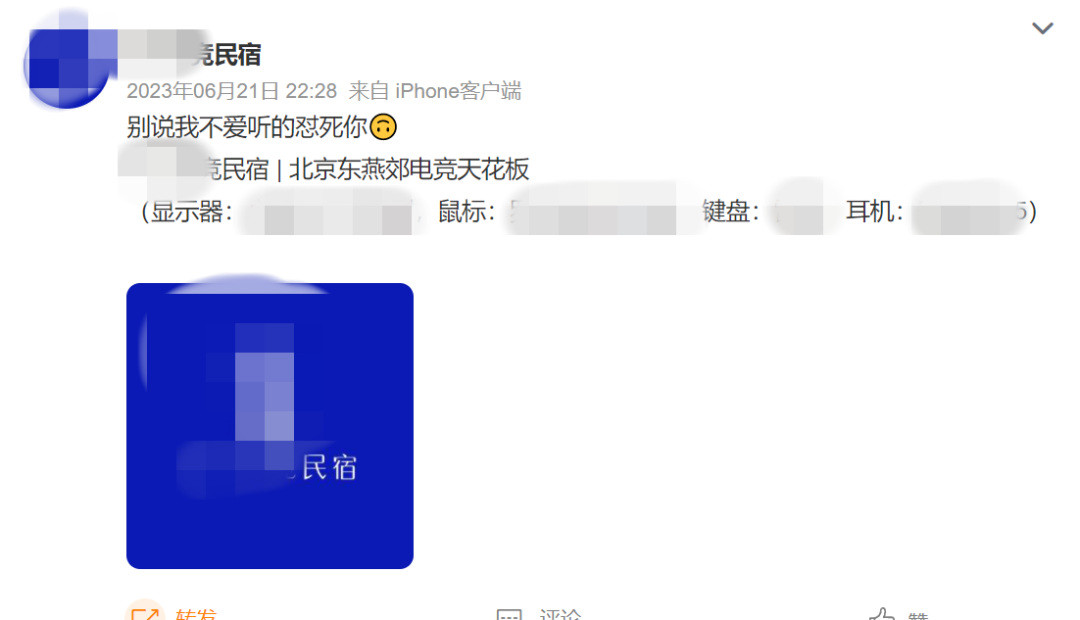This screenshot has width=1080, height=620.
Task: Click the repost arrow icon
Action: (x=145, y=614)
